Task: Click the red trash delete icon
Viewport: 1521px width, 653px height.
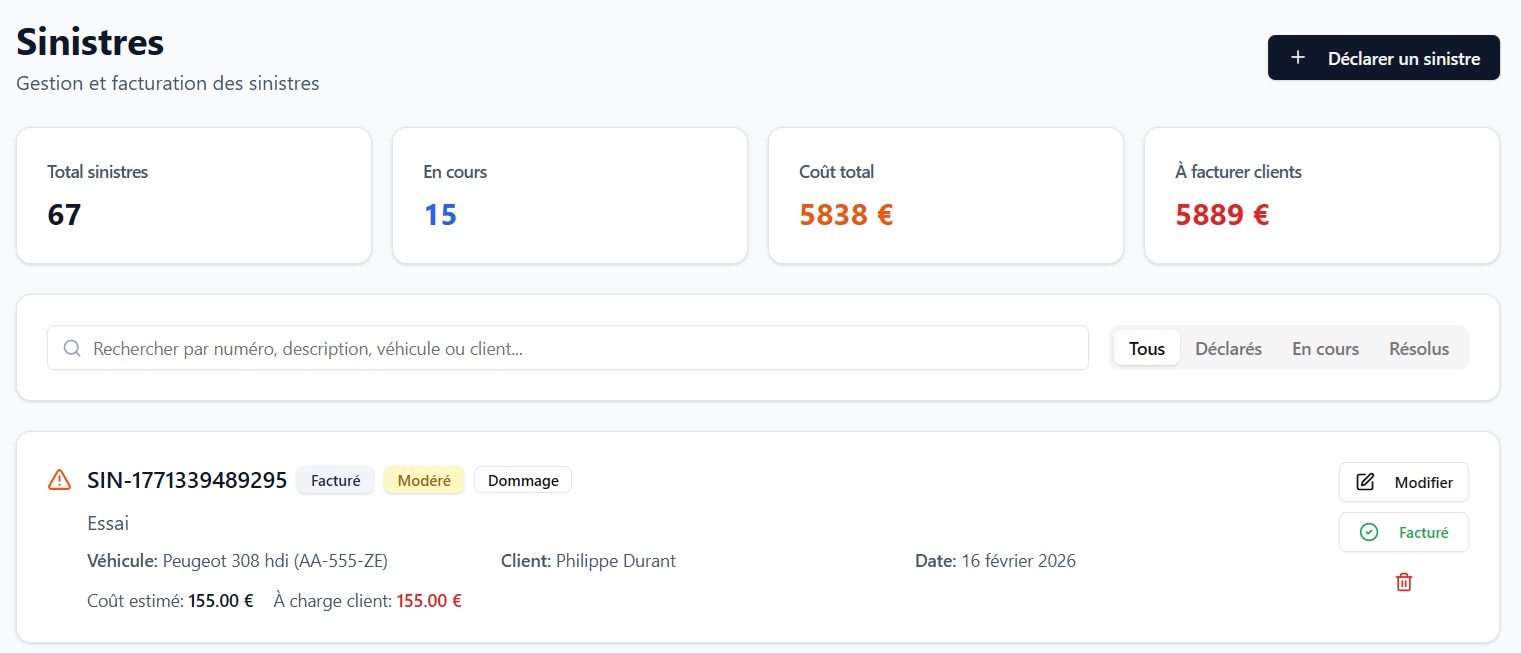Action: tap(1403, 582)
